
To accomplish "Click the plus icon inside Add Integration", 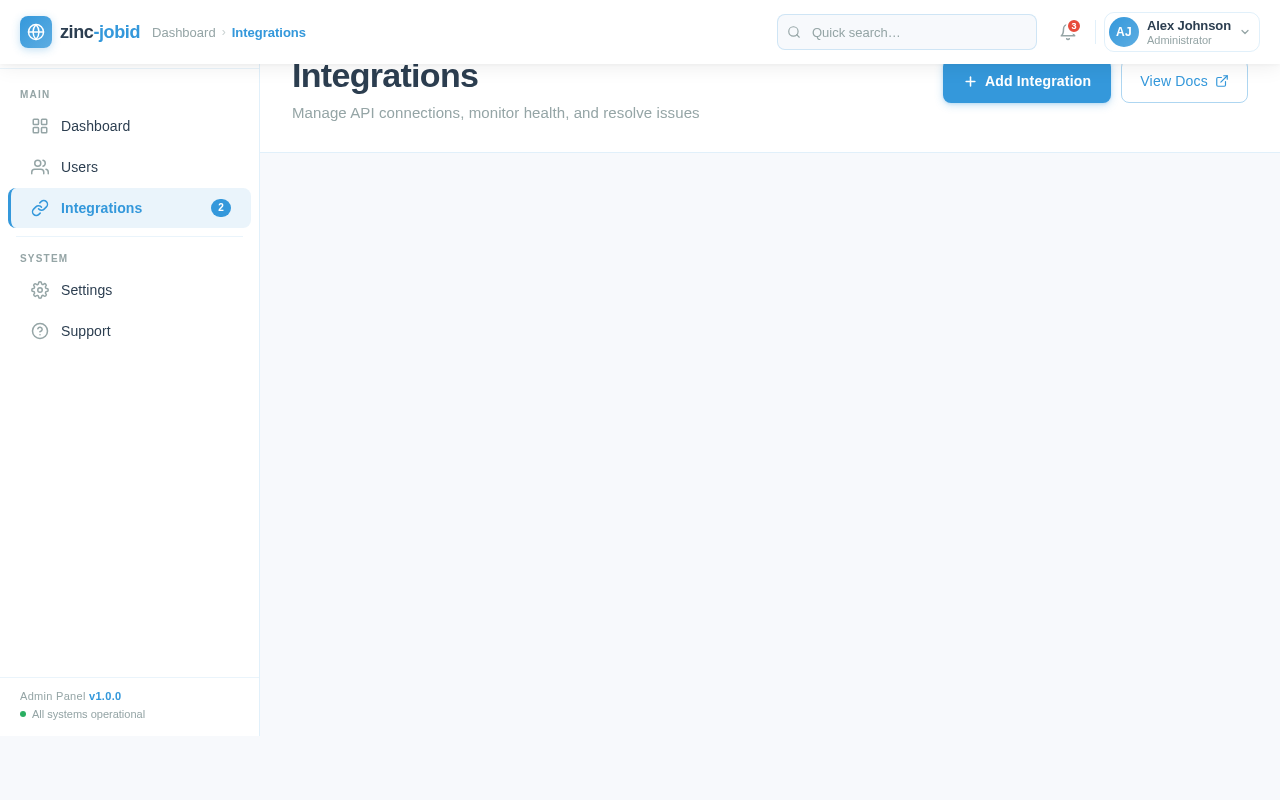I will pyautogui.click(x=970, y=81).
